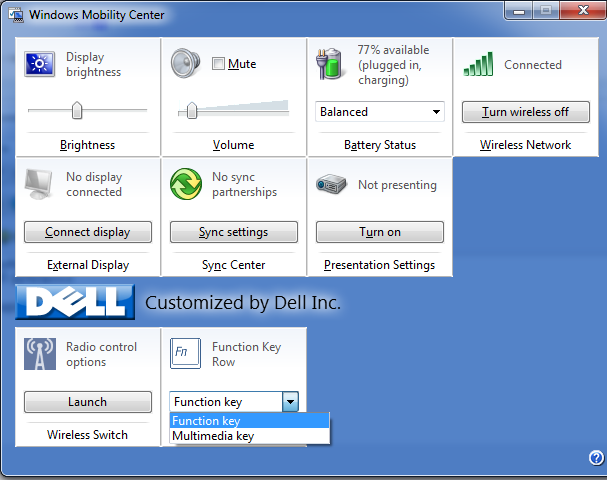Click the wireless signal bars icon
This screenshot has height=480, width=607.
478,64
